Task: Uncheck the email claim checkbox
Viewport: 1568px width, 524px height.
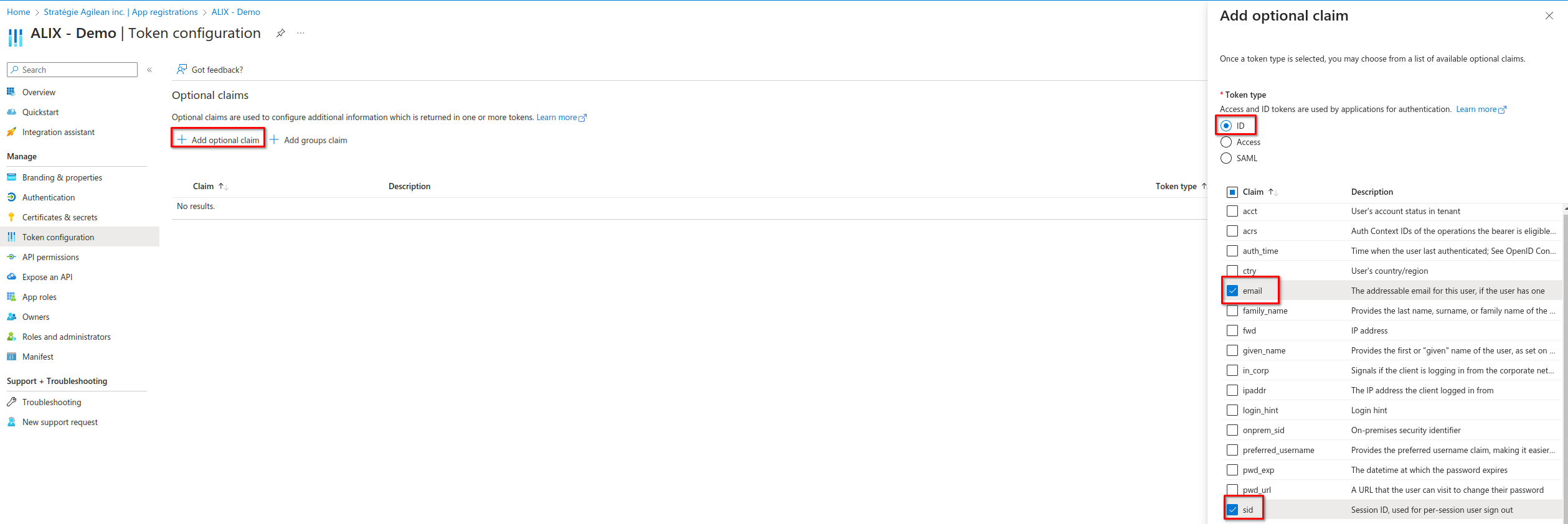Action: 1232,291
